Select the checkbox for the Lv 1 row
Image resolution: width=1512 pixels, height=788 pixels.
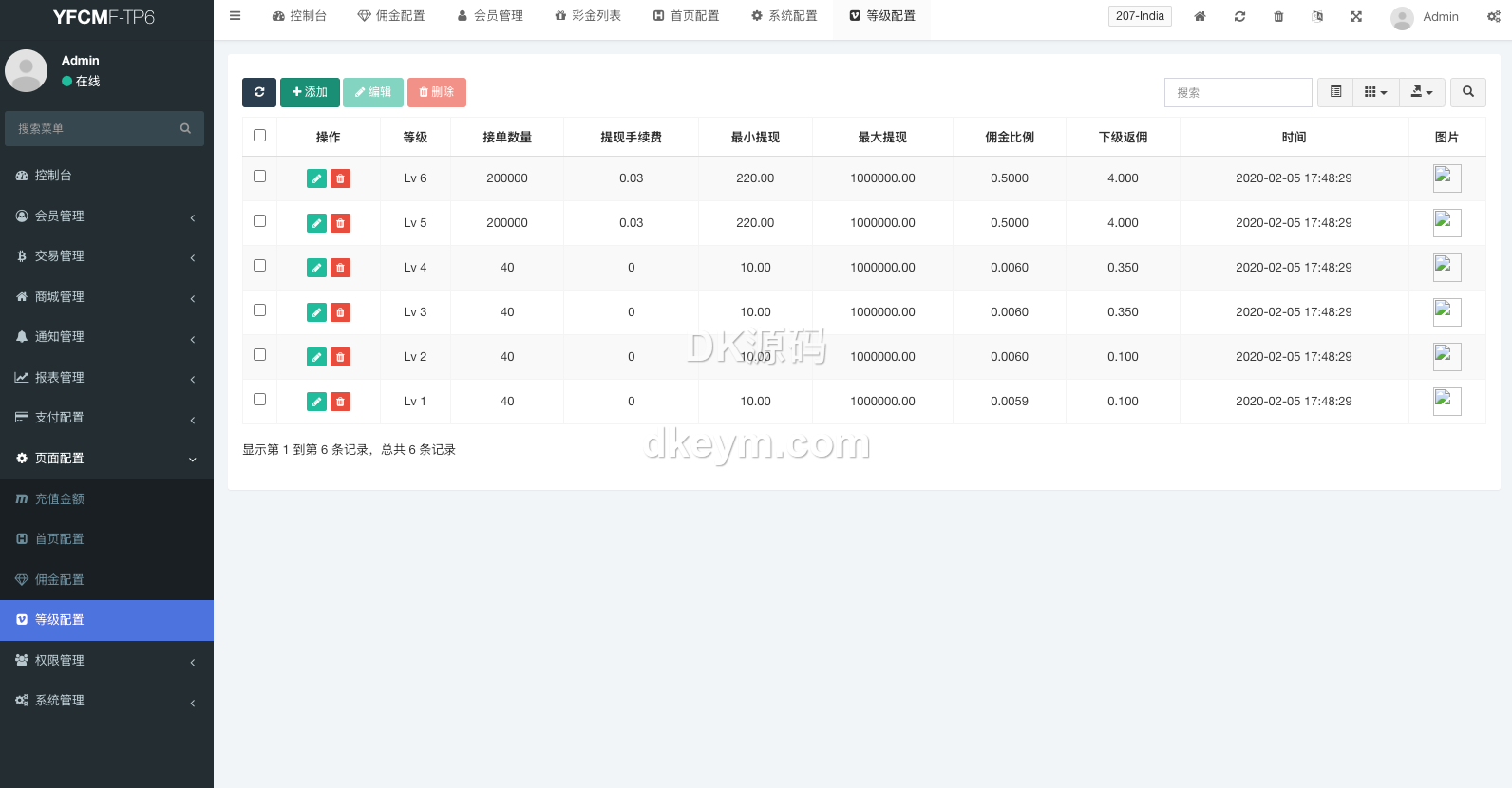pos(259,400)
